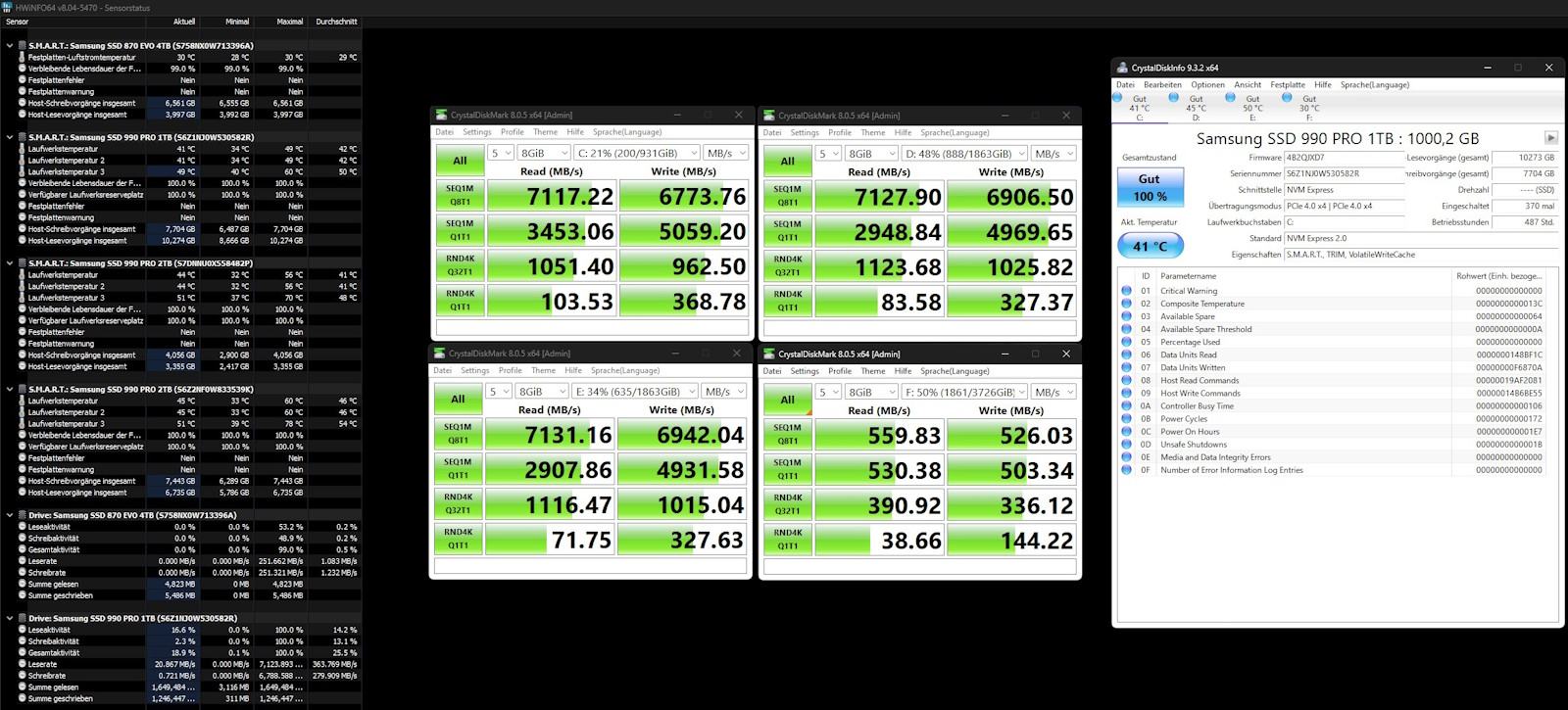This screenshot has width=1568, height=710.
Task: Run RND4K Q32T1 test in E: CrystalDiskMark window
Action: pyautogui.click(x=458, y=503)
